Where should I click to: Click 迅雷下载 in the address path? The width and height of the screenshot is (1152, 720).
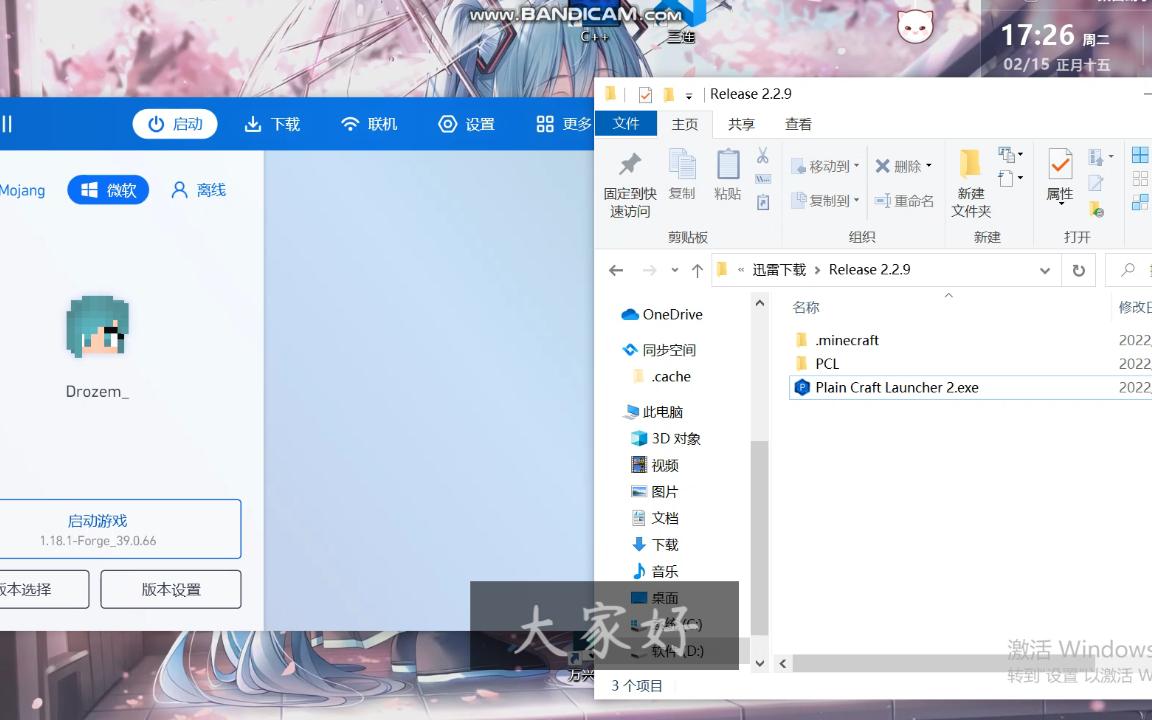tap(779, 270)
